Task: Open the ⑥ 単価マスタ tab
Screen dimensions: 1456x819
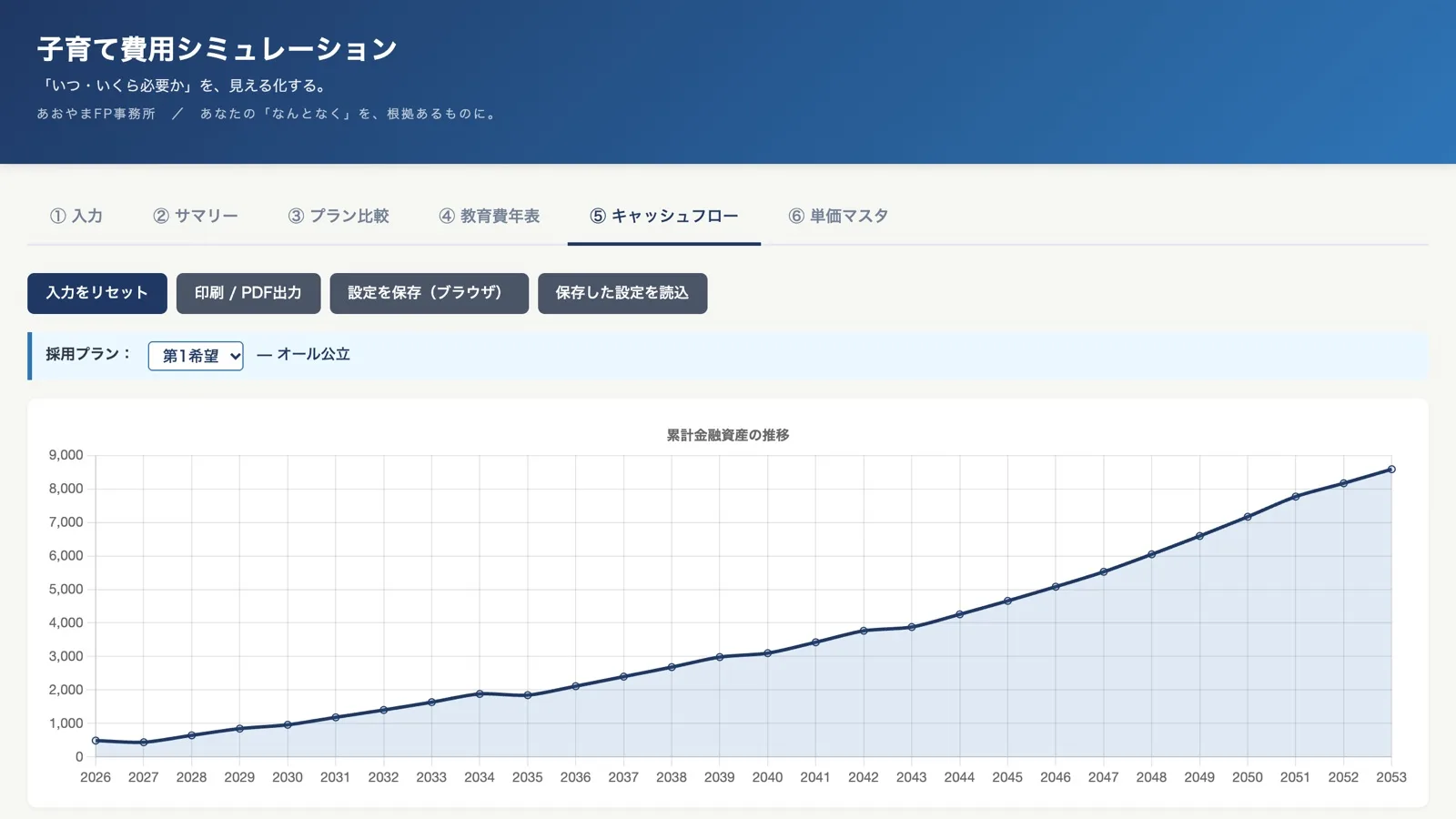Action: tap(838, 217)
